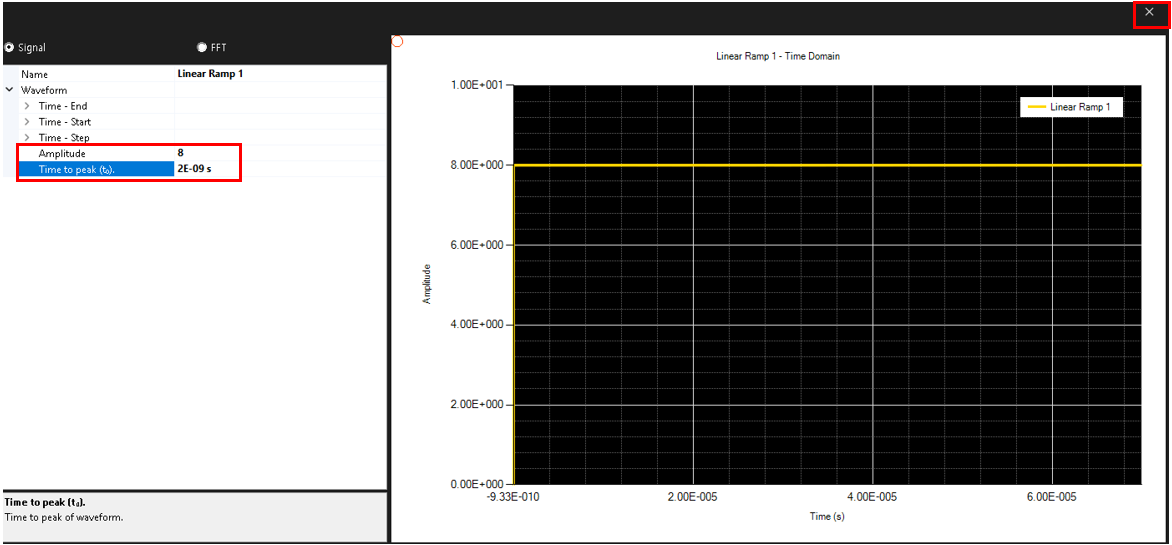Click the Amplitude value field showing 8

[207, 153]
